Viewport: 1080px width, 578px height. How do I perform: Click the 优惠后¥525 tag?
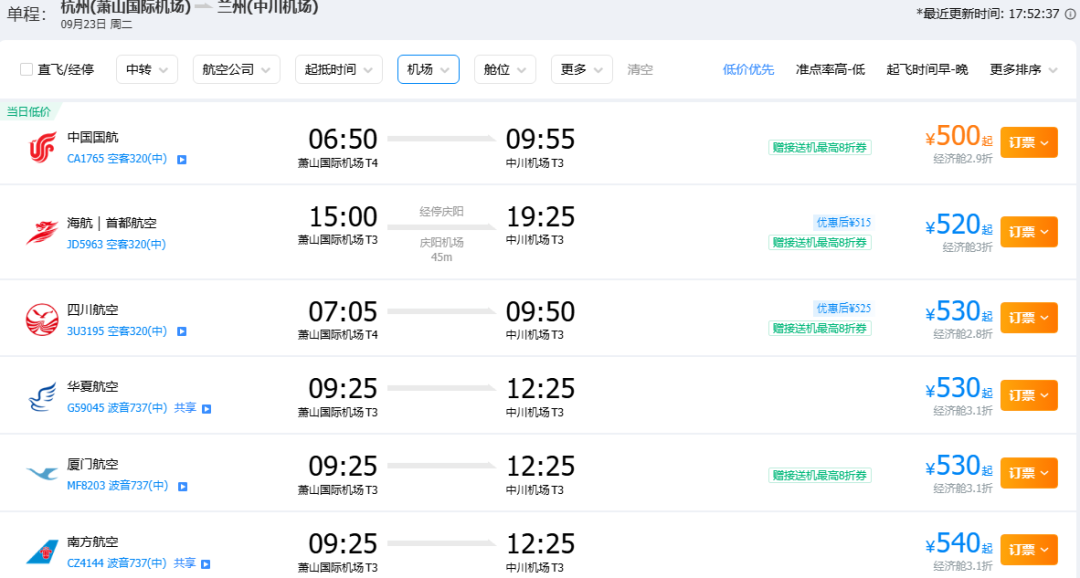point(843,309)
